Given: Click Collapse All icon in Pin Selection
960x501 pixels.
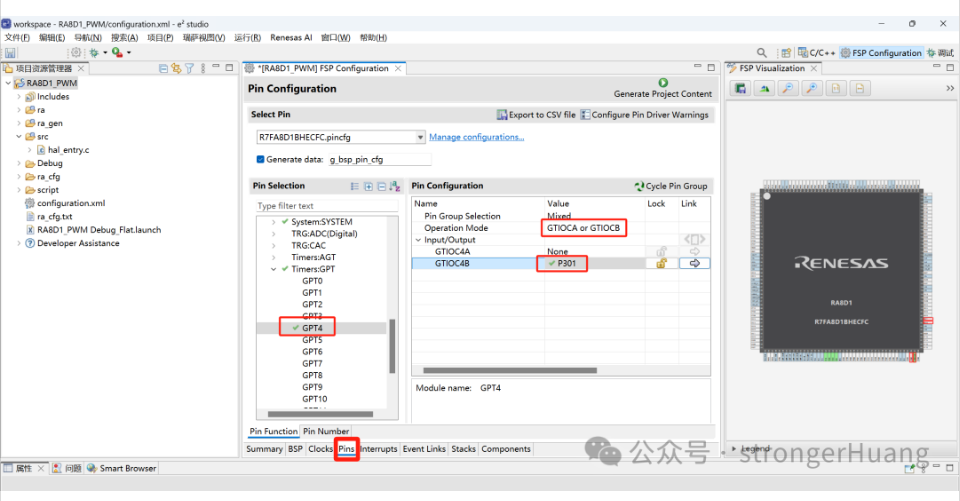Looking at the screenshot, I should click(381, 186).
